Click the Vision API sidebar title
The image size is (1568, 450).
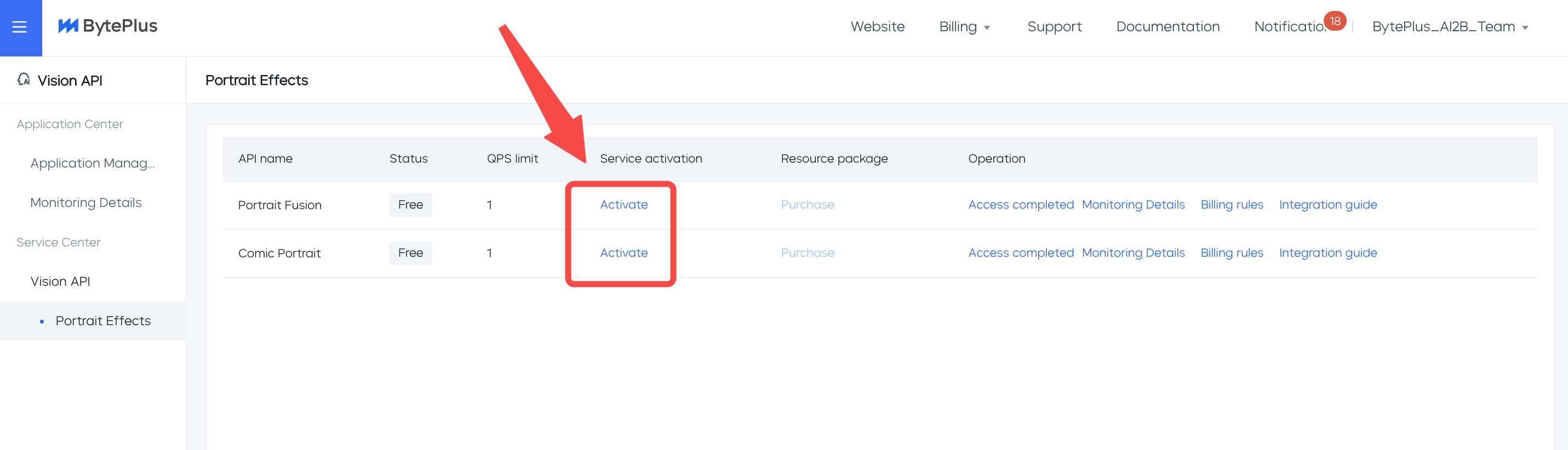click(x=70, y=80)
